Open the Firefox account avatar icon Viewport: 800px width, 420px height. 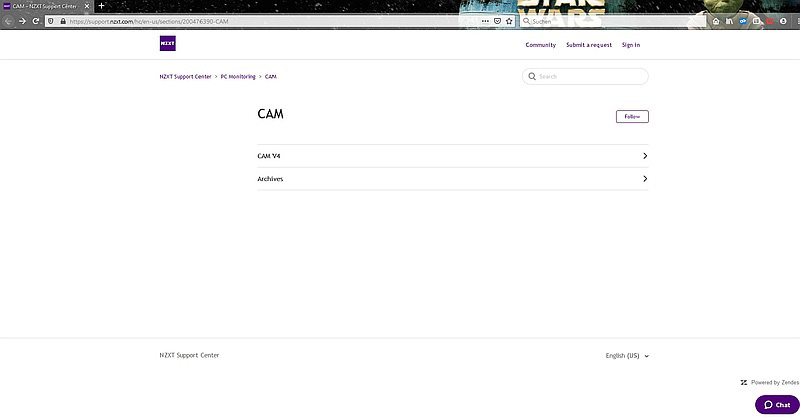tap(783, 21)
